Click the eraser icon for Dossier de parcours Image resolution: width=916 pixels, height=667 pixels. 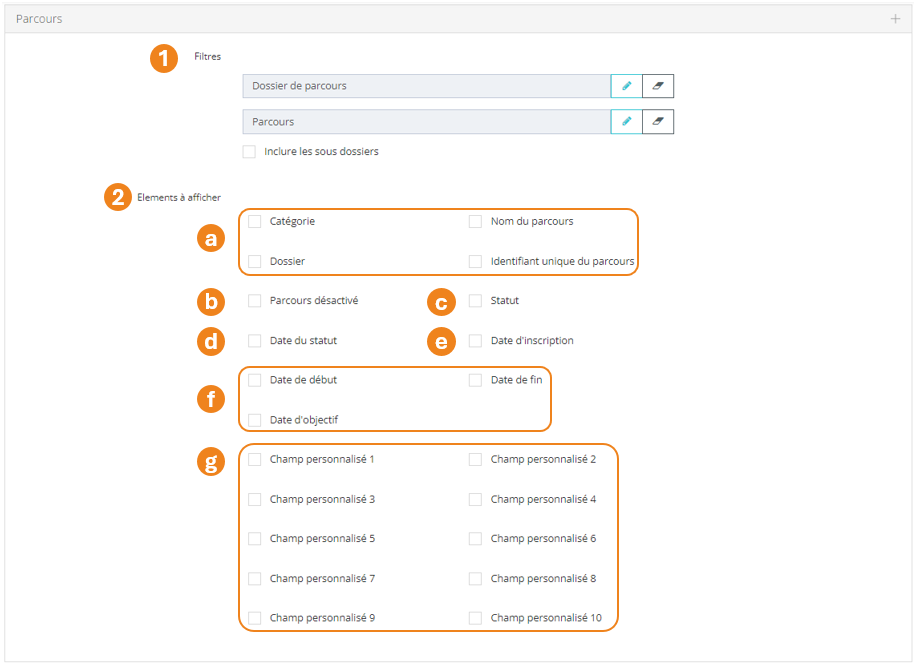tap(657, 86)
